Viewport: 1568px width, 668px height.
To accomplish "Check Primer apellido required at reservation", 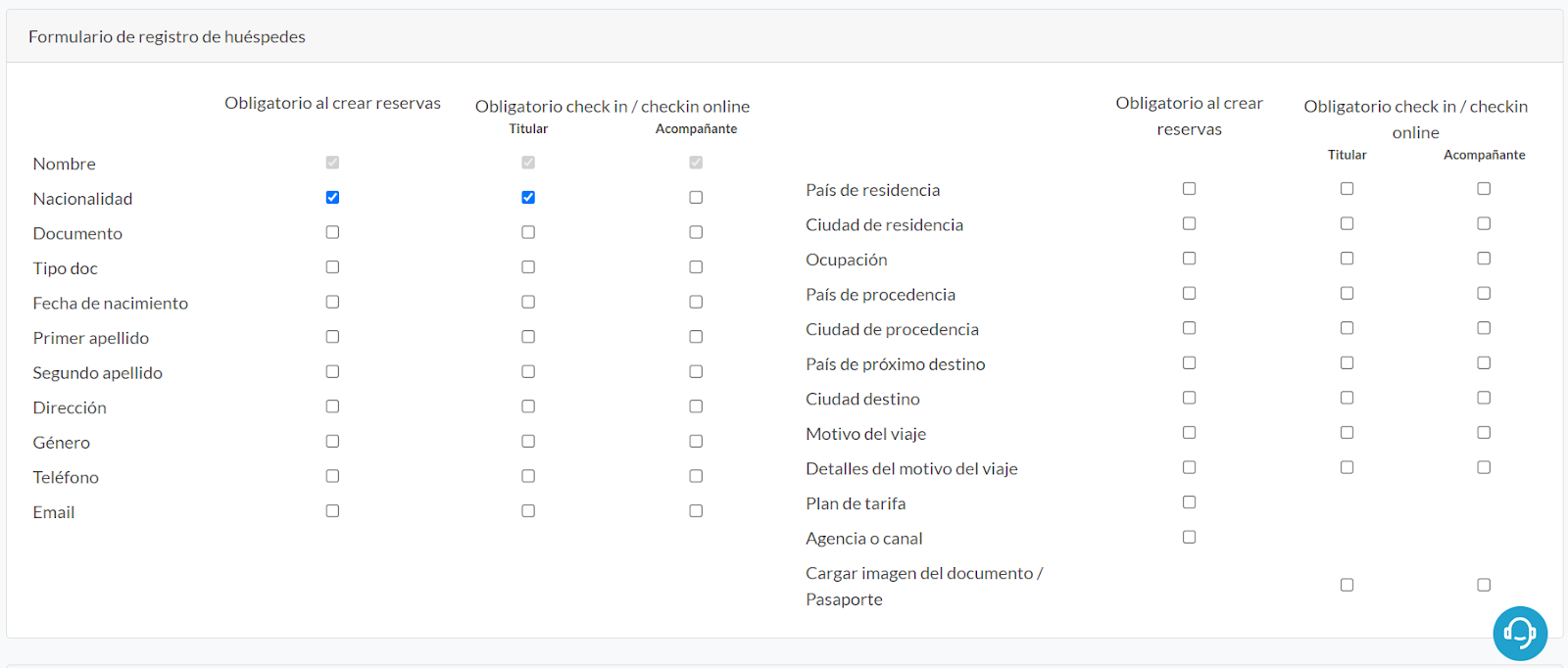I will click(332, 336).
